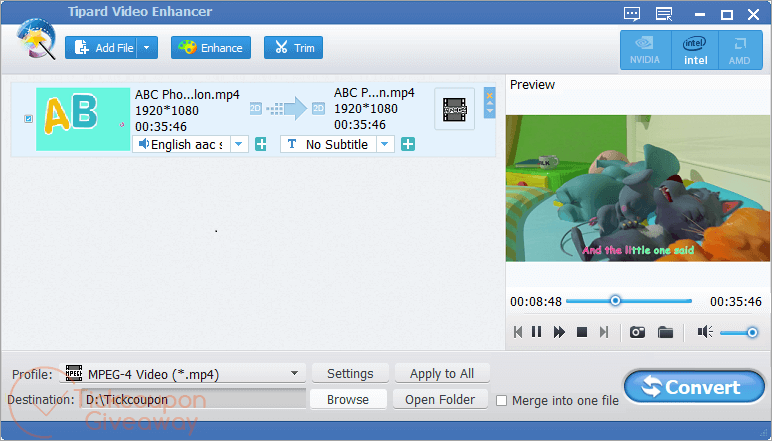Stop the preview playback
The image size is (772, 441).
(x=581, y=332)
